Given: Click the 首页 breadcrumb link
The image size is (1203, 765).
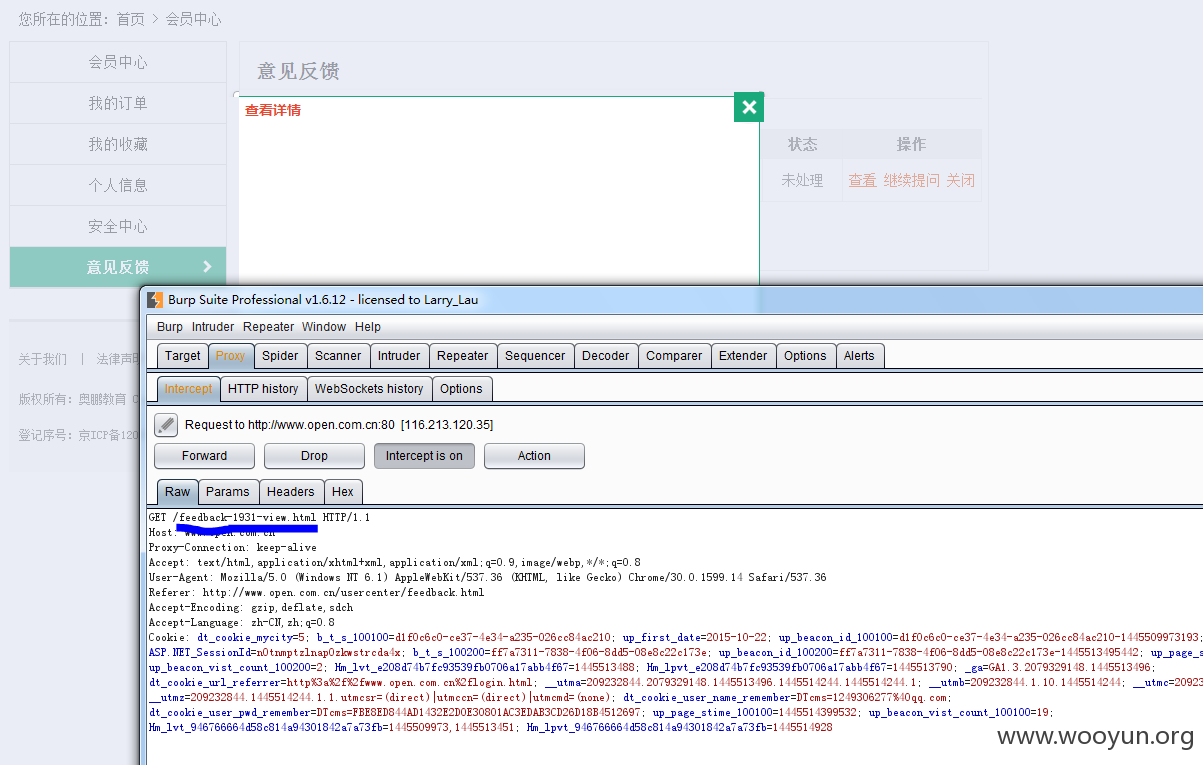Looking at the screenshot, I should coord(131,19).
